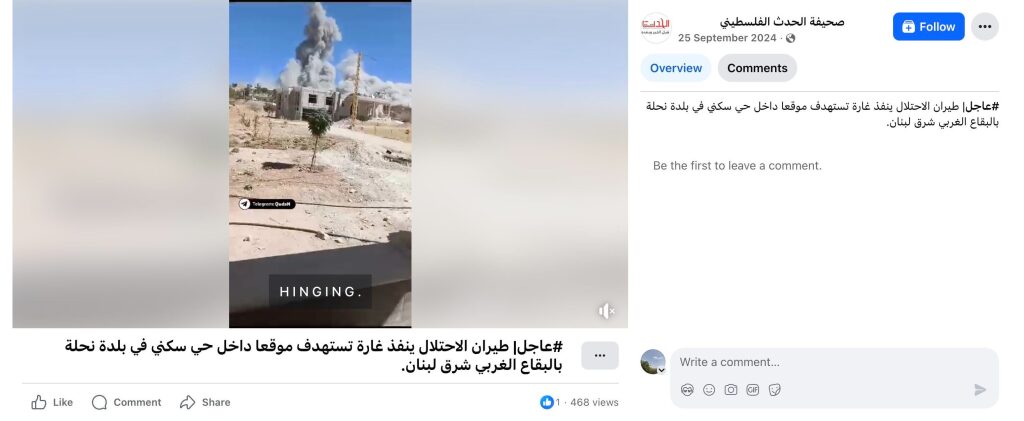Screen dimensions: 1024x421
Task: Open the page name link صحيفة الحدث الفلسطيني
Action: coord(782,22)
